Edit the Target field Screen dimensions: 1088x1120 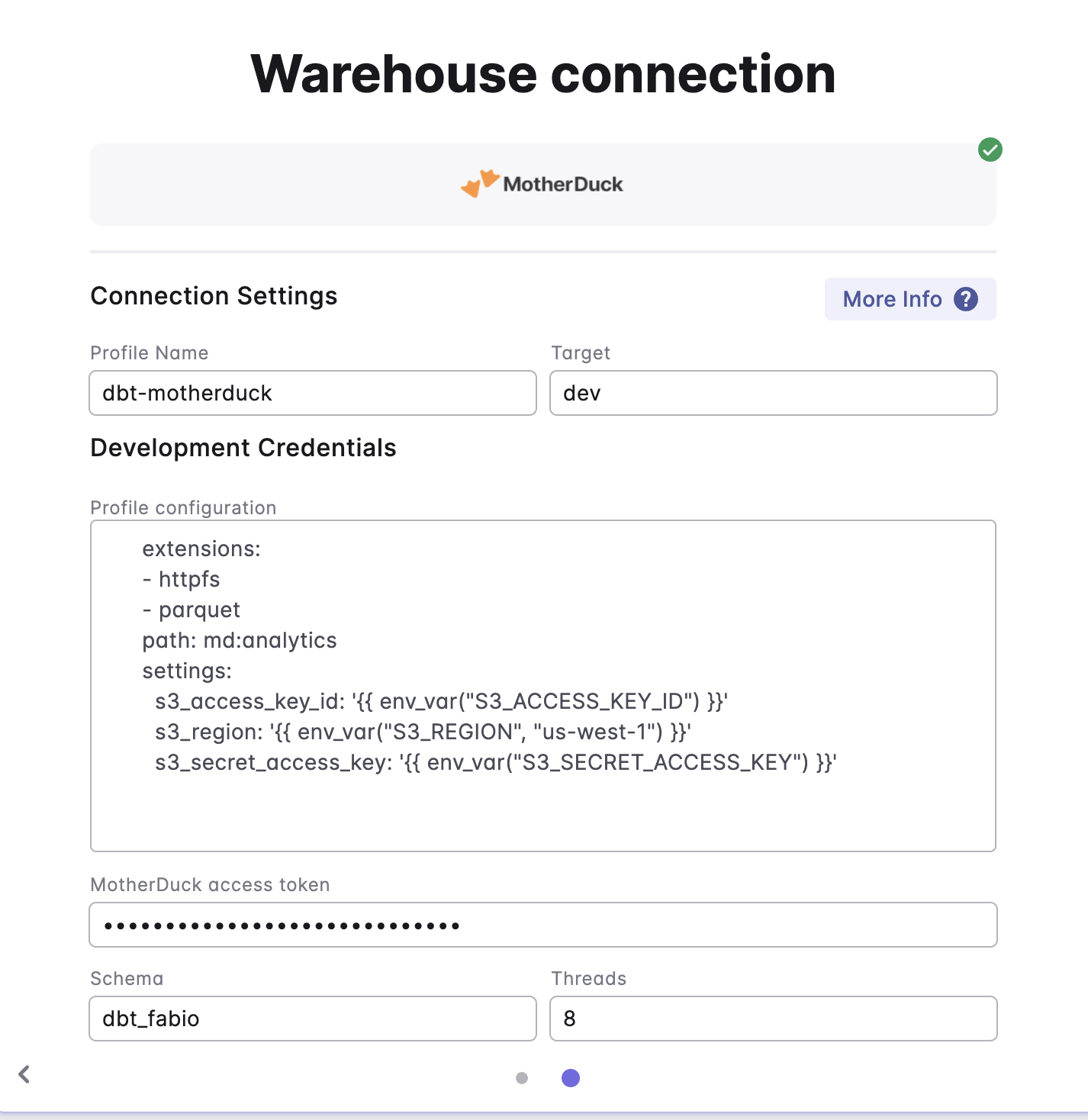[x=773, y=393]
